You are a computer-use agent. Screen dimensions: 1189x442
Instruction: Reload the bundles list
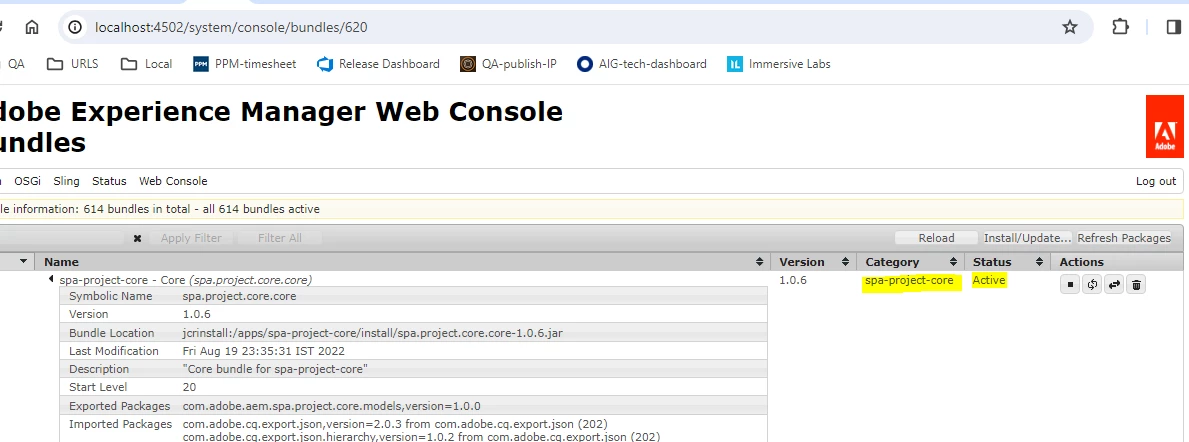(936, 238)
